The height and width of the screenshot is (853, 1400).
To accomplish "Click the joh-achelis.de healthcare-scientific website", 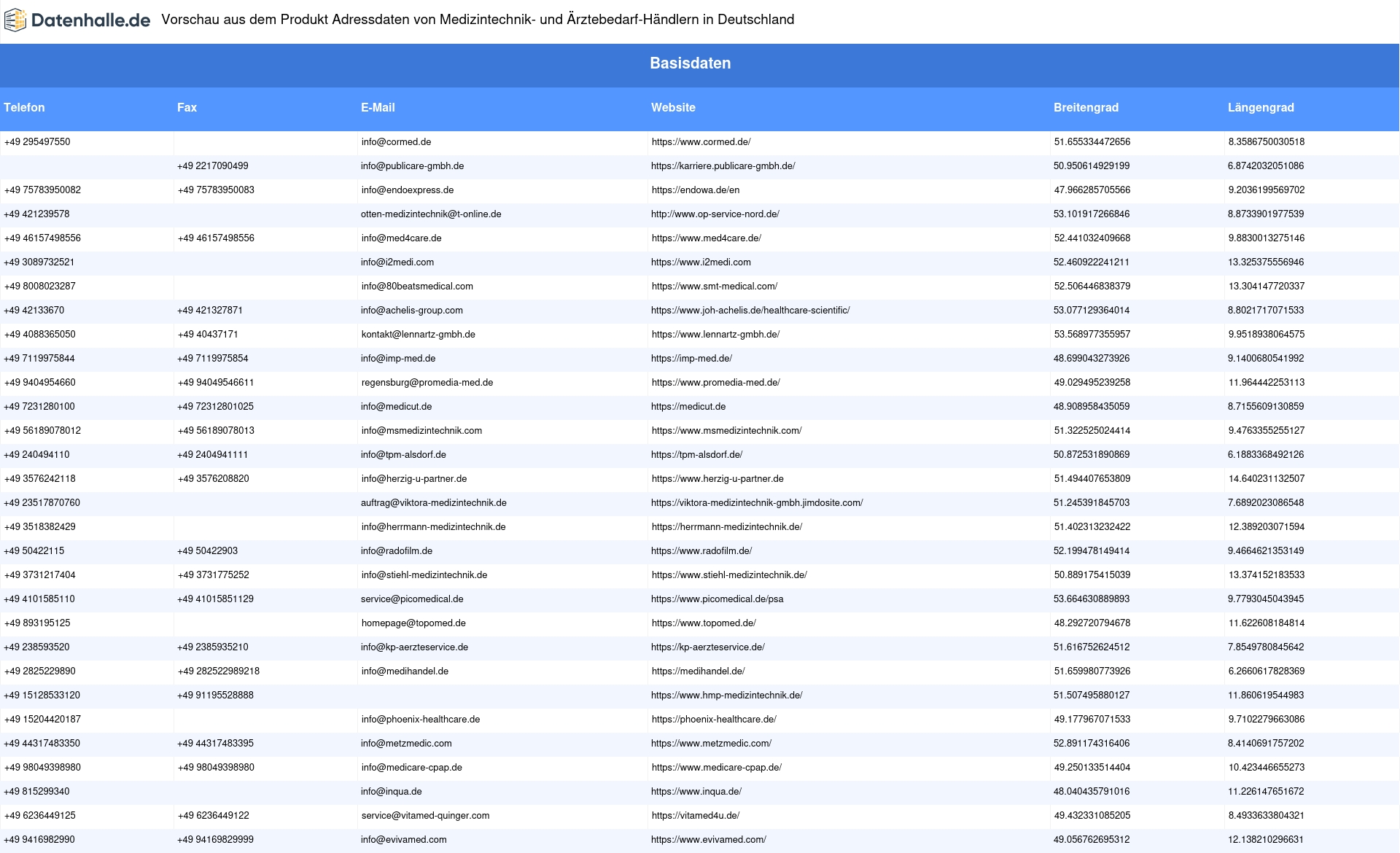I will pos(750,311).
